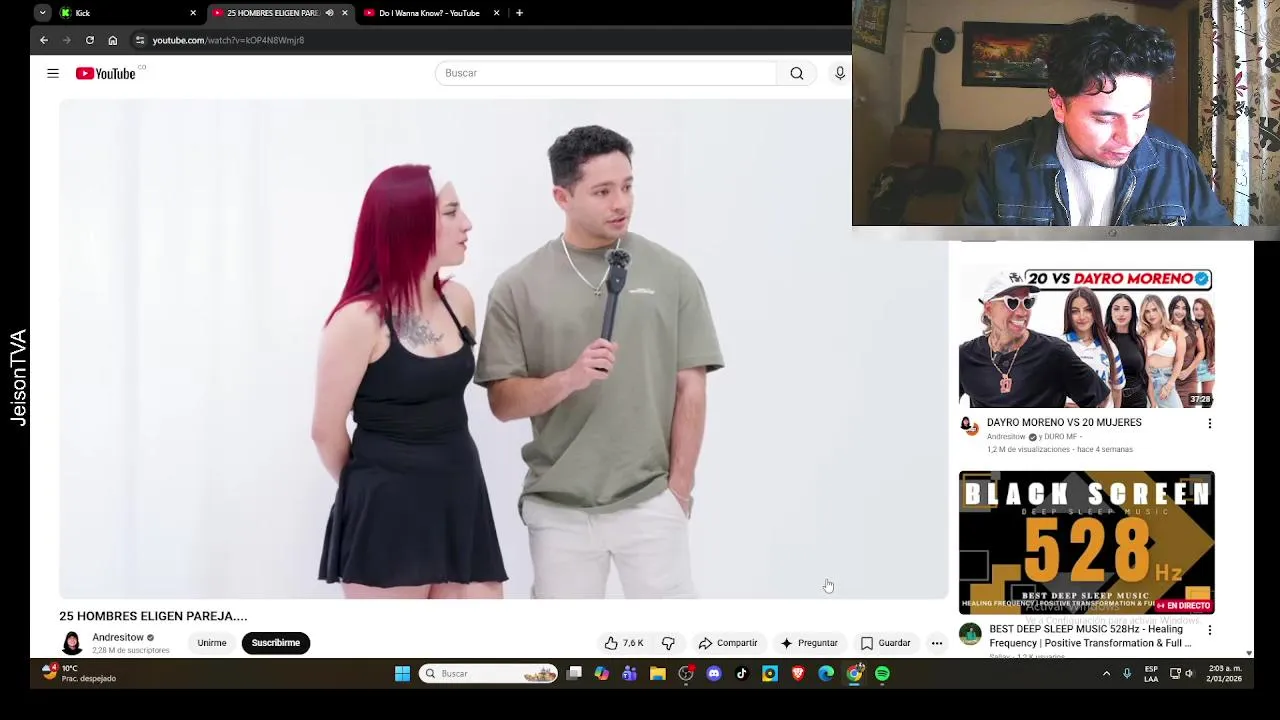Viewport: 1280px width, 720px height.
Task: Close the 25 HOMBRES ELIGEN PAREJA tab
Action: pyautogui.click(x=345, y=13)
